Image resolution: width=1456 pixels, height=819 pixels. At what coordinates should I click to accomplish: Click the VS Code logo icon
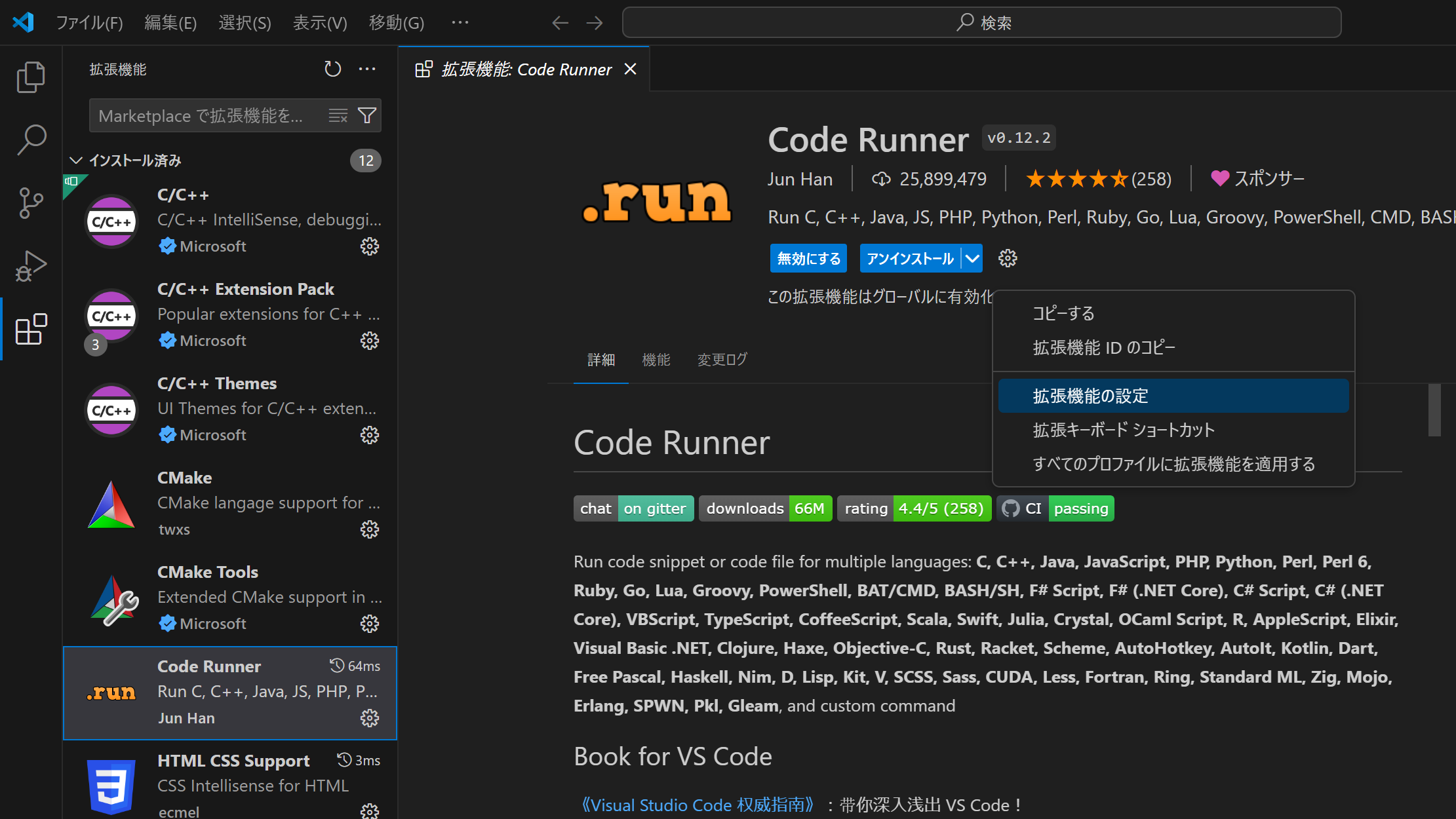pyautogui.click(x=23, y=22)
